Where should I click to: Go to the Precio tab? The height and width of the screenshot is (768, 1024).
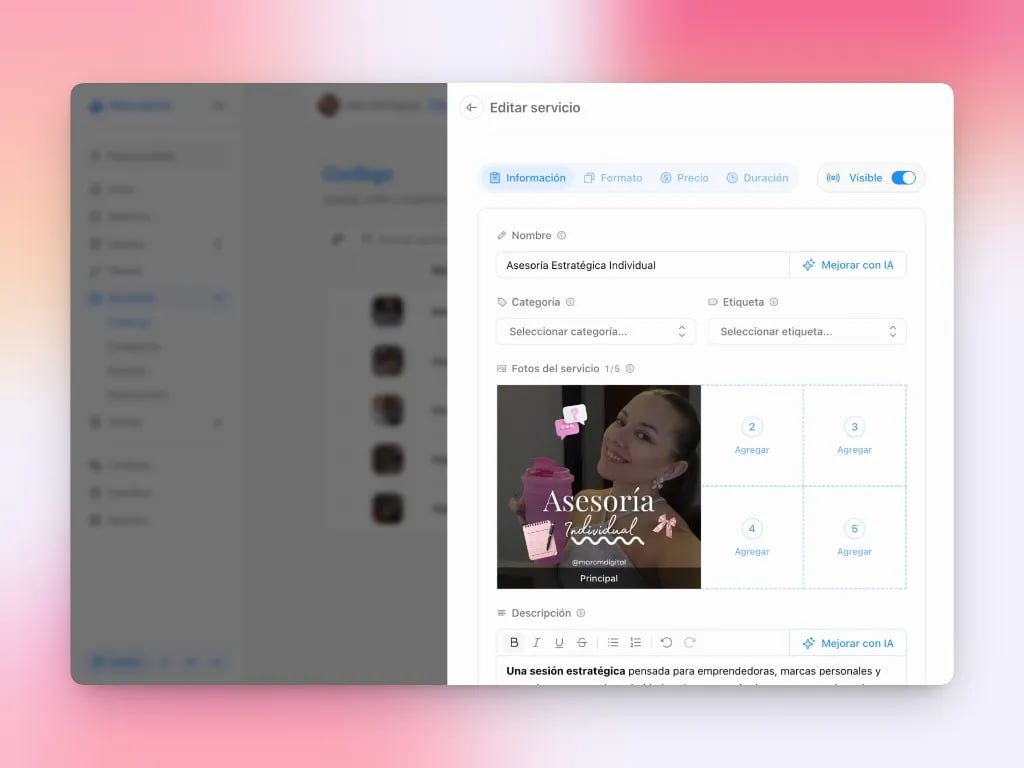(x=684, y=178)
